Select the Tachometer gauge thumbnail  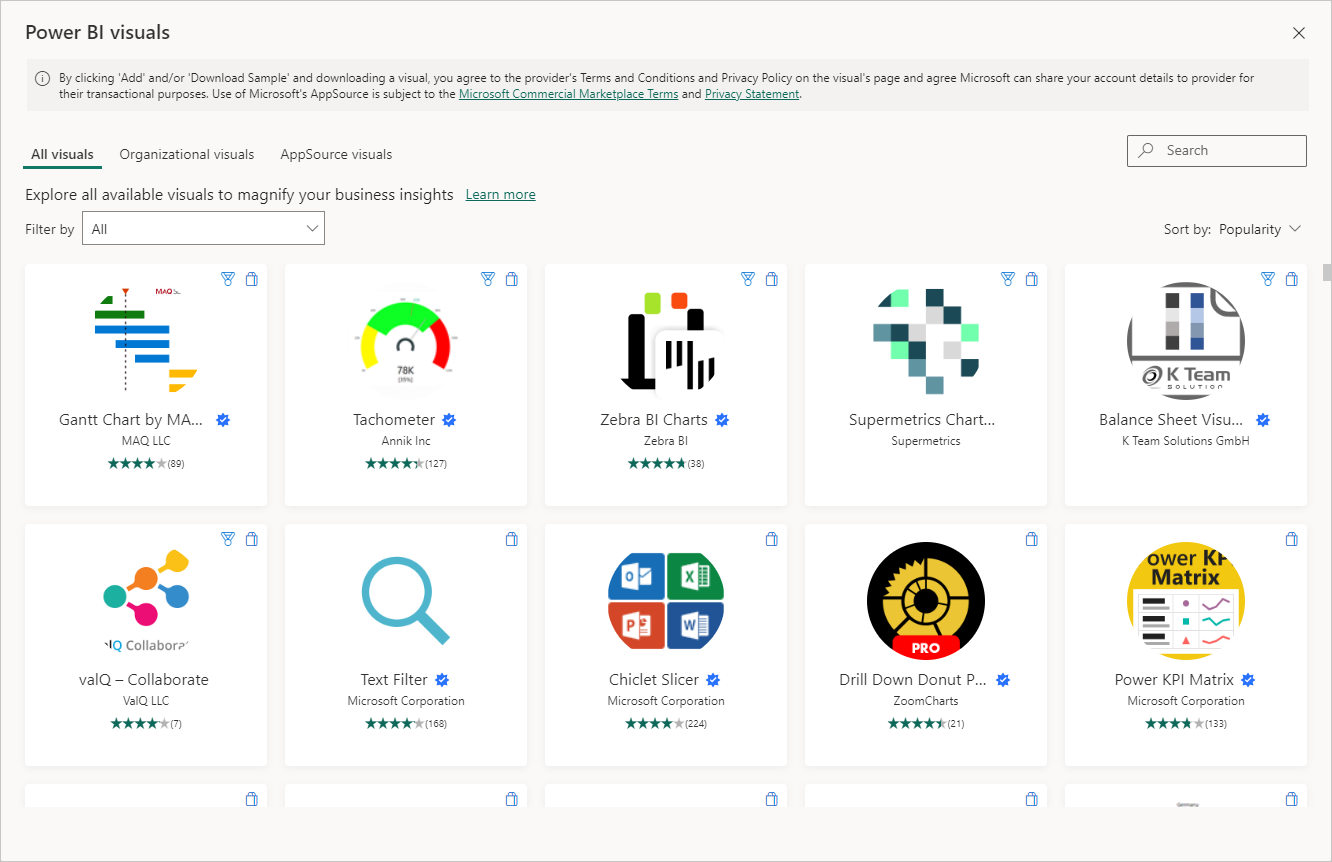(406, 343)
